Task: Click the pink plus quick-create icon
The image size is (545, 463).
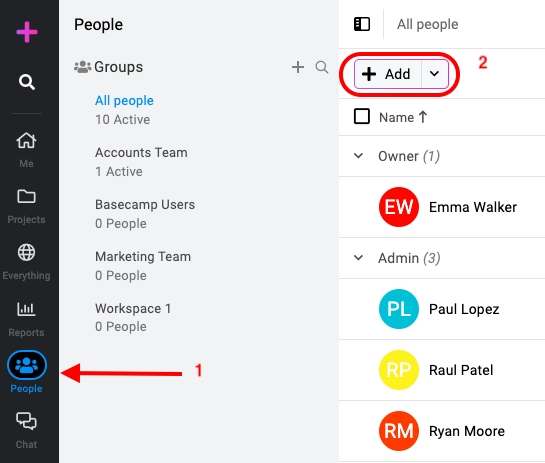Action: (x=27, y=32)
